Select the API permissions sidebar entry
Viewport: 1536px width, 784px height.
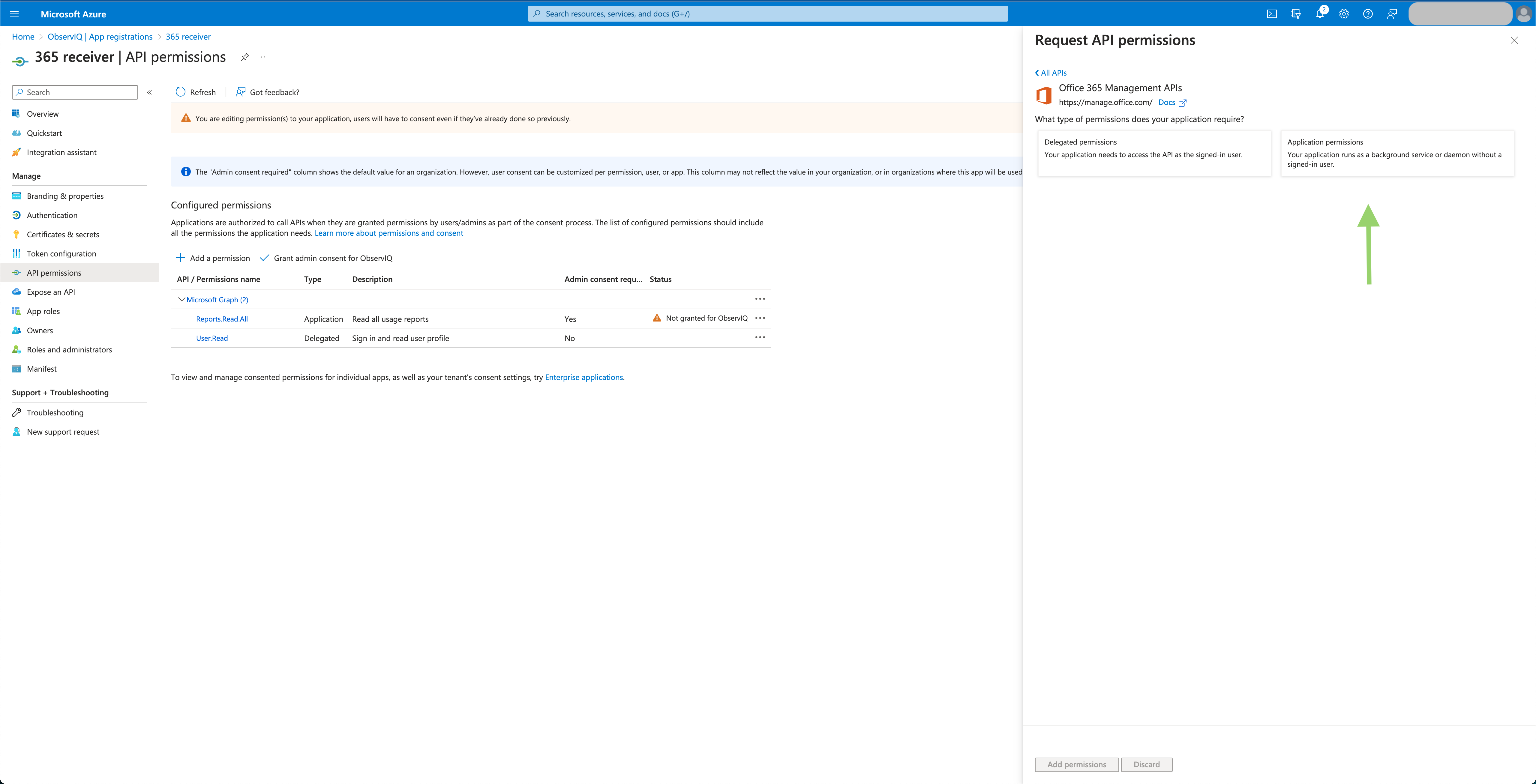click(x=55, y=272)
